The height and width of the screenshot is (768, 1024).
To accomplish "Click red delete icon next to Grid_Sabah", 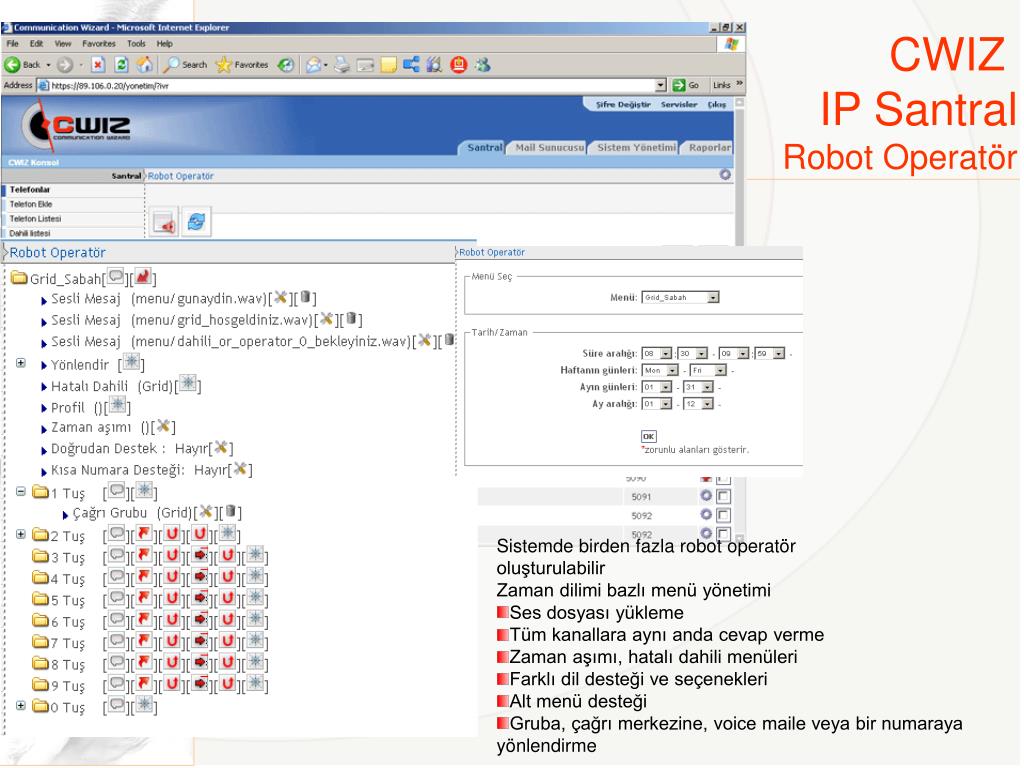I will pos(143,277).
